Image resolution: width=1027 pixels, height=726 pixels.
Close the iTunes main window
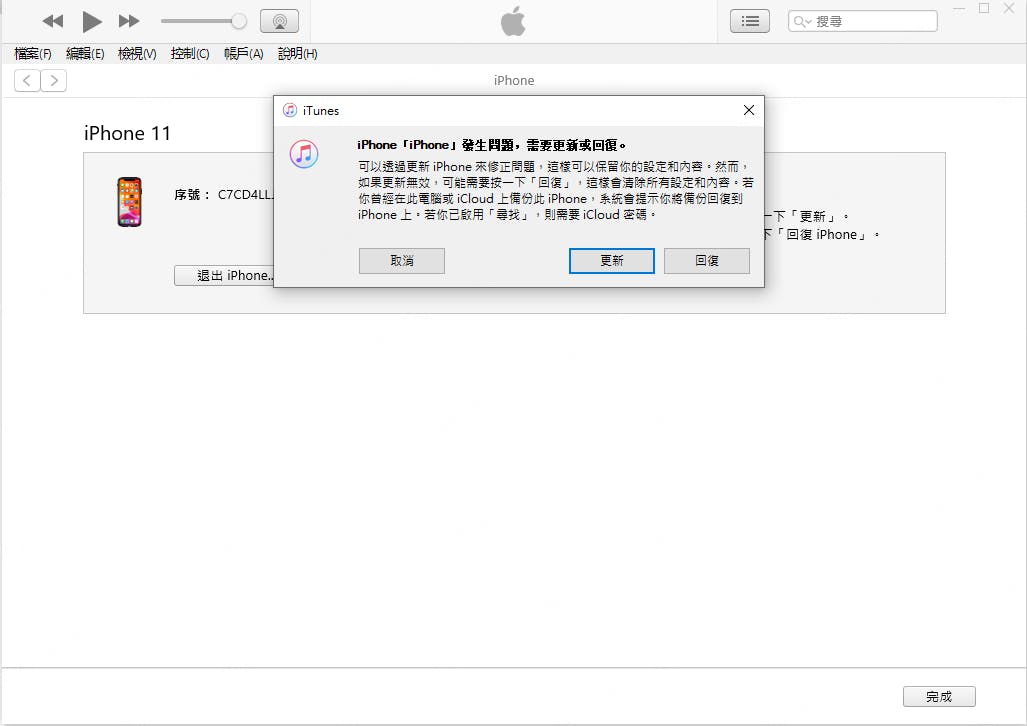click(x=1009, y=9)
